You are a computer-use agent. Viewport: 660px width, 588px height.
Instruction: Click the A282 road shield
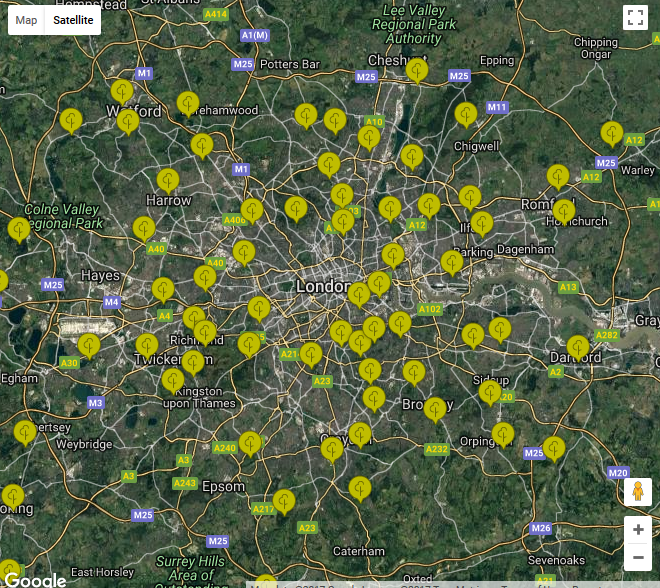point(607,335)
